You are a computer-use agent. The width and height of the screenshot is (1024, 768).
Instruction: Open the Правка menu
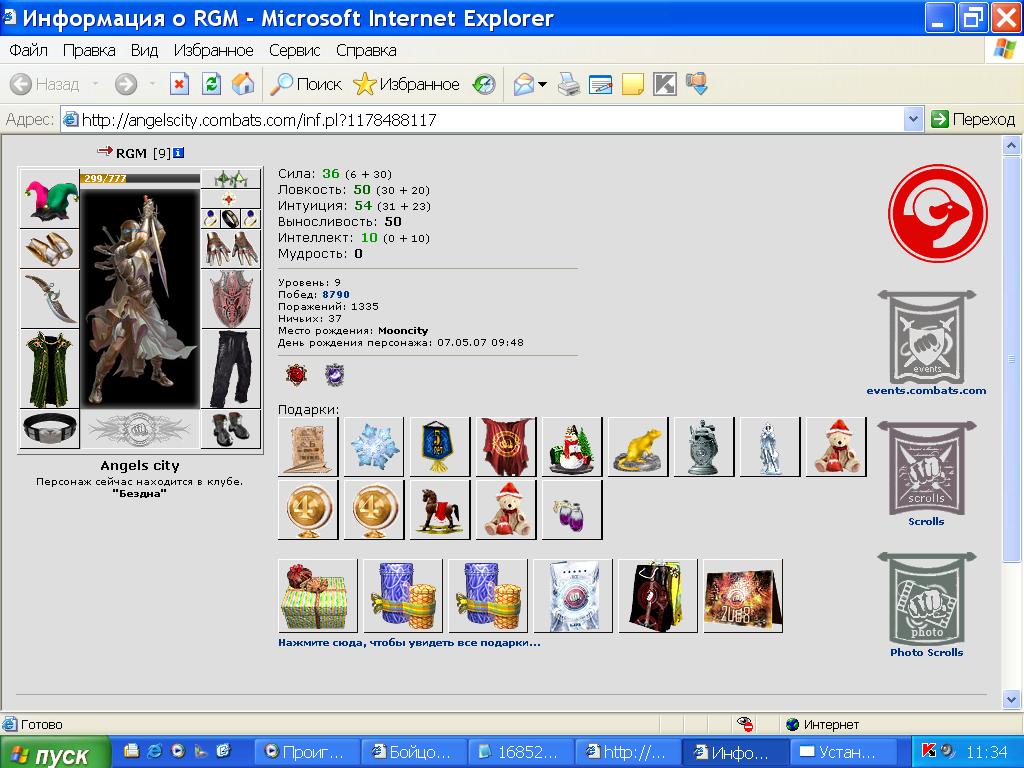pyautogui.click(x=89, y=50)
